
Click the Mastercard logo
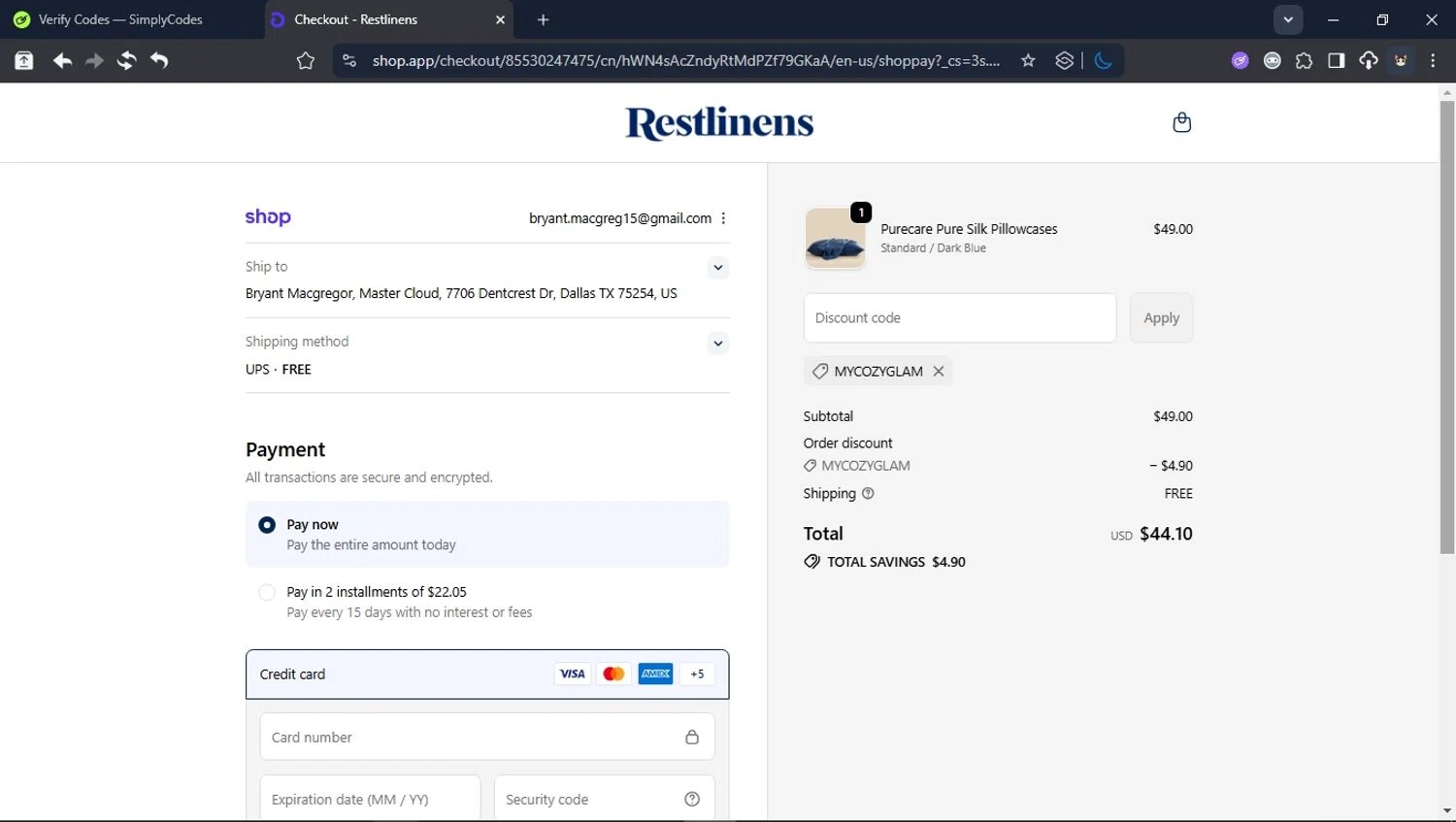(x=613, y=674)
